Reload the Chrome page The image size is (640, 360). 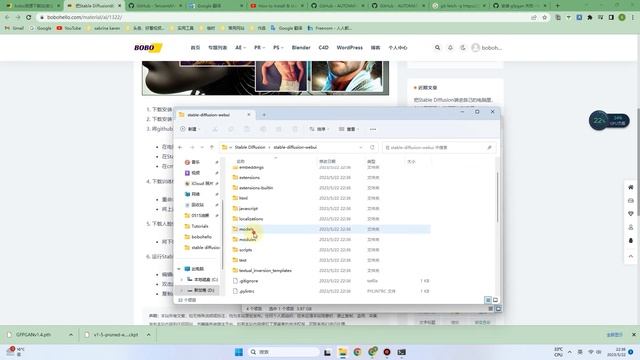click(29, 17)
